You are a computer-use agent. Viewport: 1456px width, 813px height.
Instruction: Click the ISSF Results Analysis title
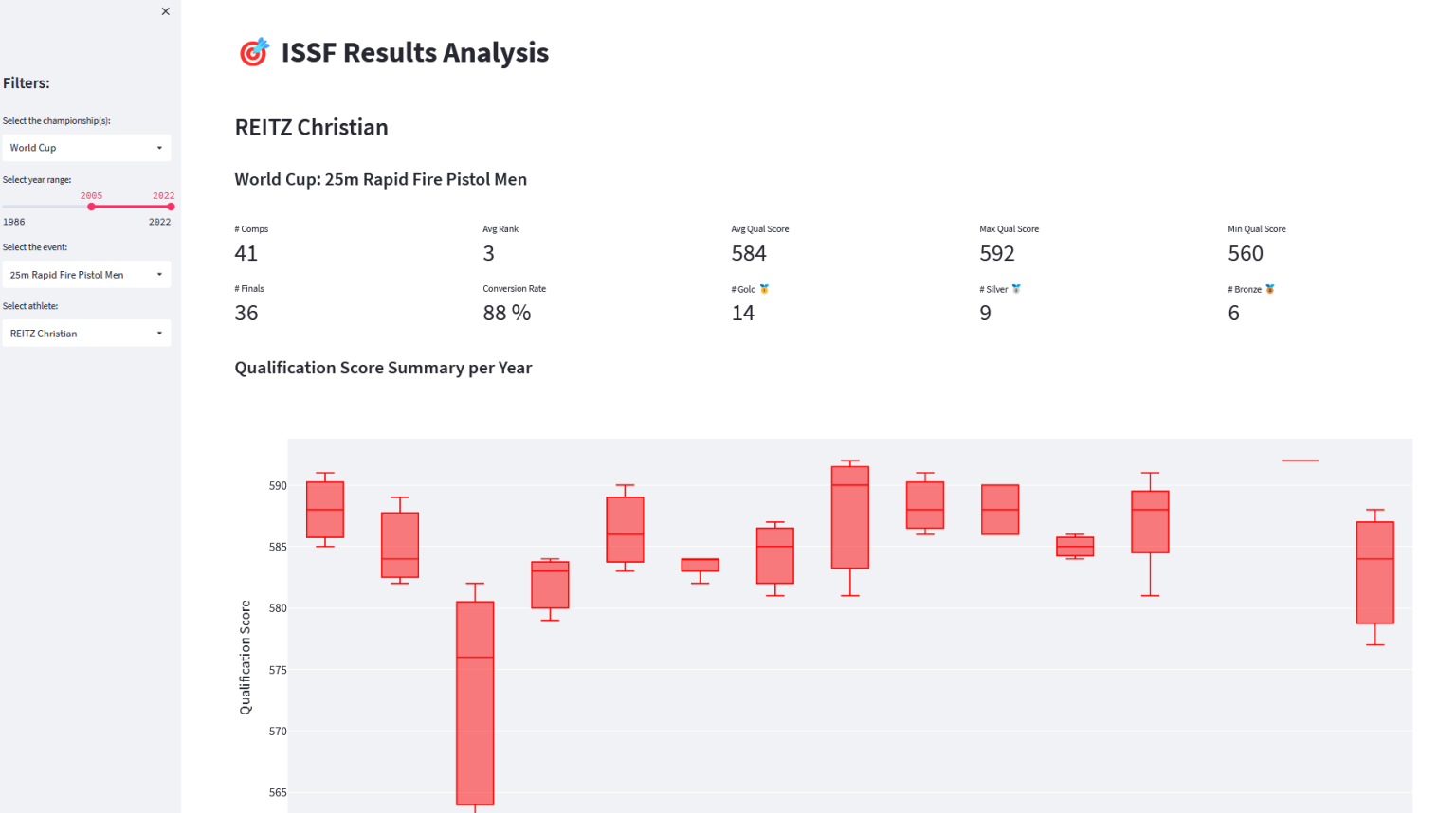tap(414, 53)
